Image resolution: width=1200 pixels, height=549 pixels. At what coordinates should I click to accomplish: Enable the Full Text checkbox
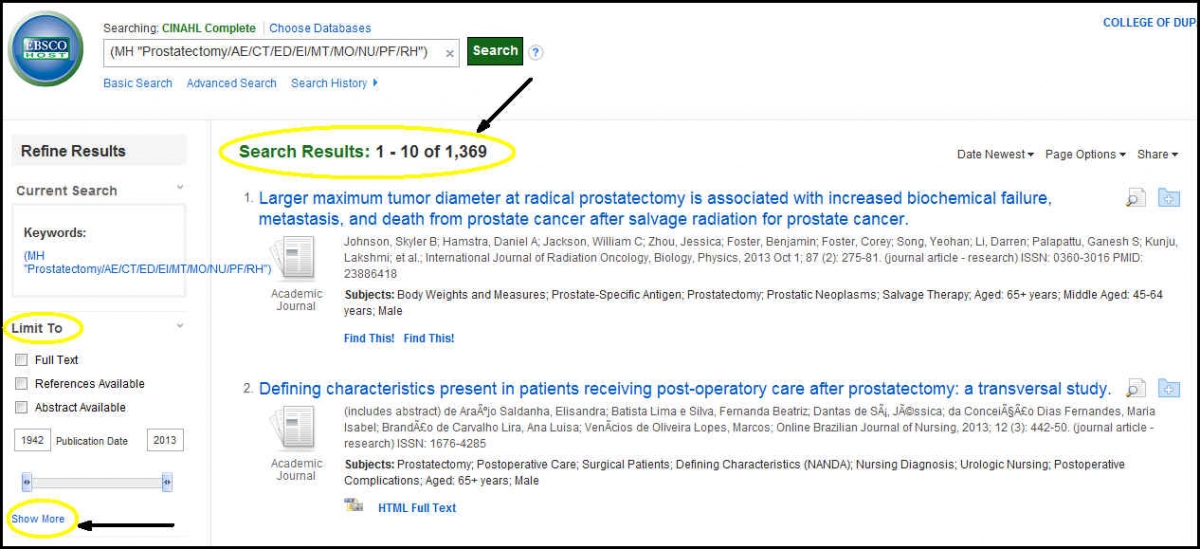(x=22, y=360)
